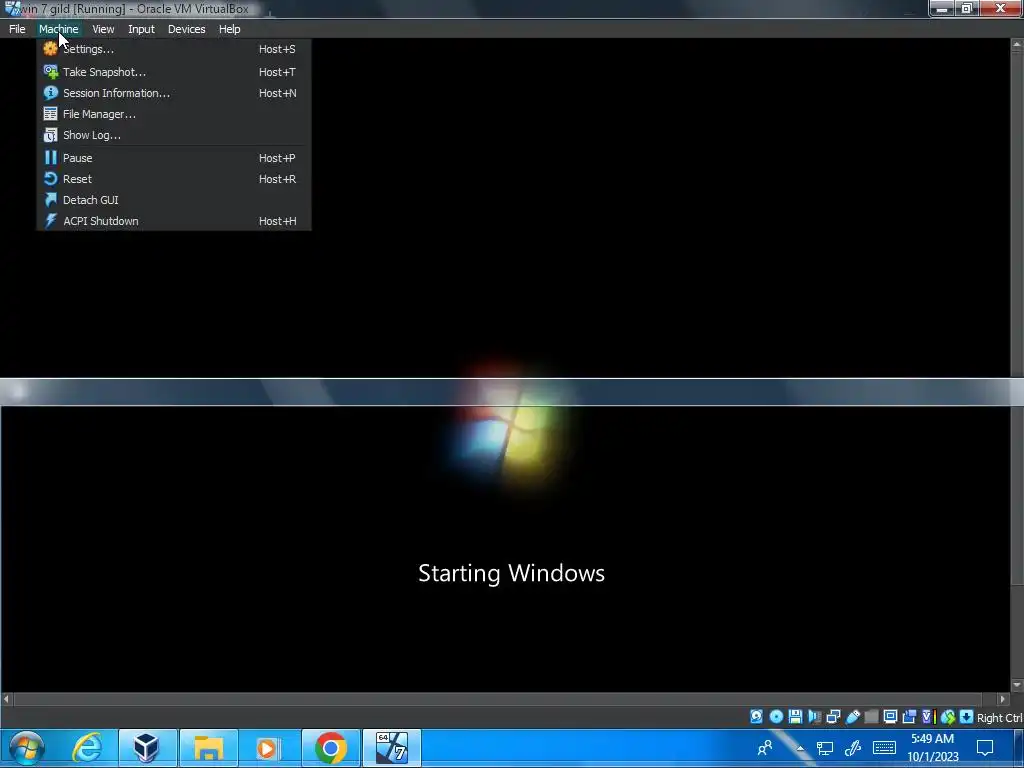This screenshot has width=1024, height=768.
Task: Show hidden system tray icons
Action: tap(800, 748)
